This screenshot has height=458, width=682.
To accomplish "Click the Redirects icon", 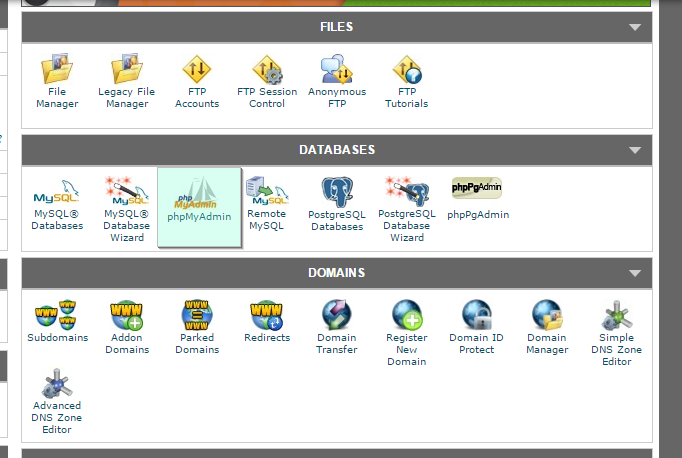I will (x=267, y=315).
